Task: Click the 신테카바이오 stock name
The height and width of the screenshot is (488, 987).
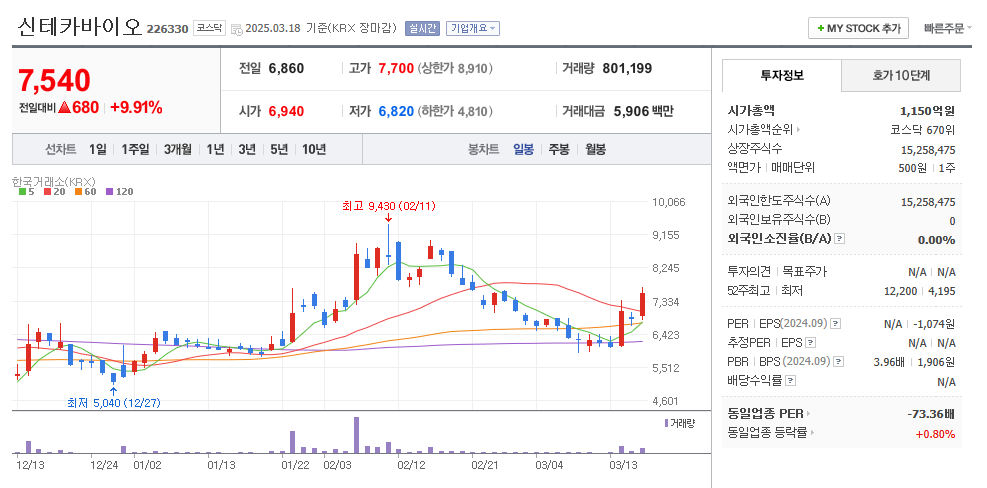Action: [x=80, y=28]
